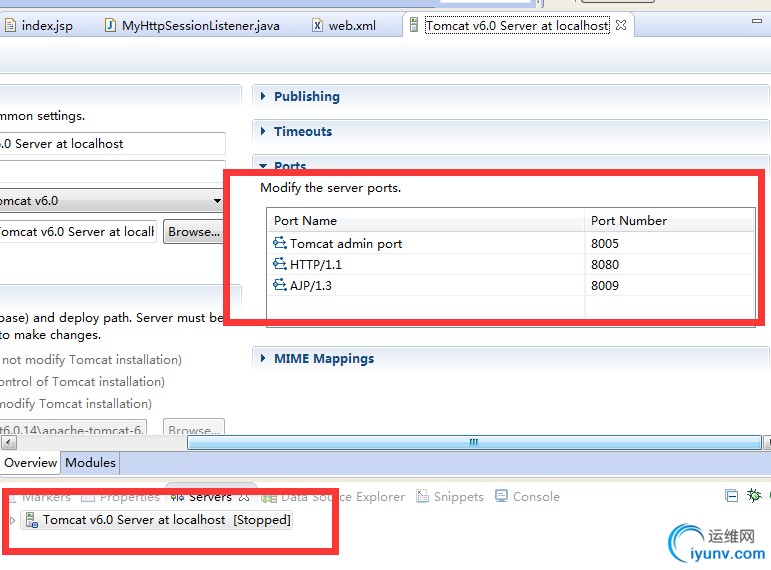The image size is (771, 570).
Task: Open the Servers view tab
Action: [x=210, y=497]
